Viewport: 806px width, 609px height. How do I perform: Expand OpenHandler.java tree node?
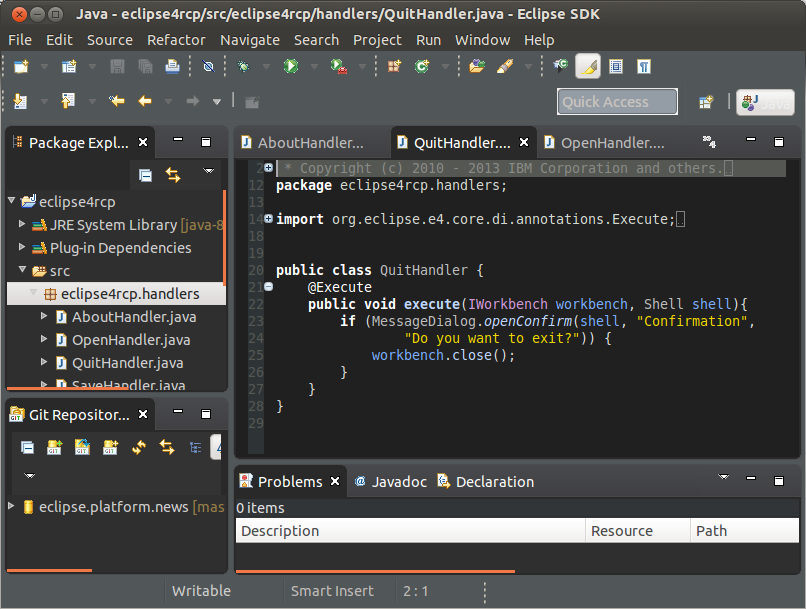coord(44,339)
